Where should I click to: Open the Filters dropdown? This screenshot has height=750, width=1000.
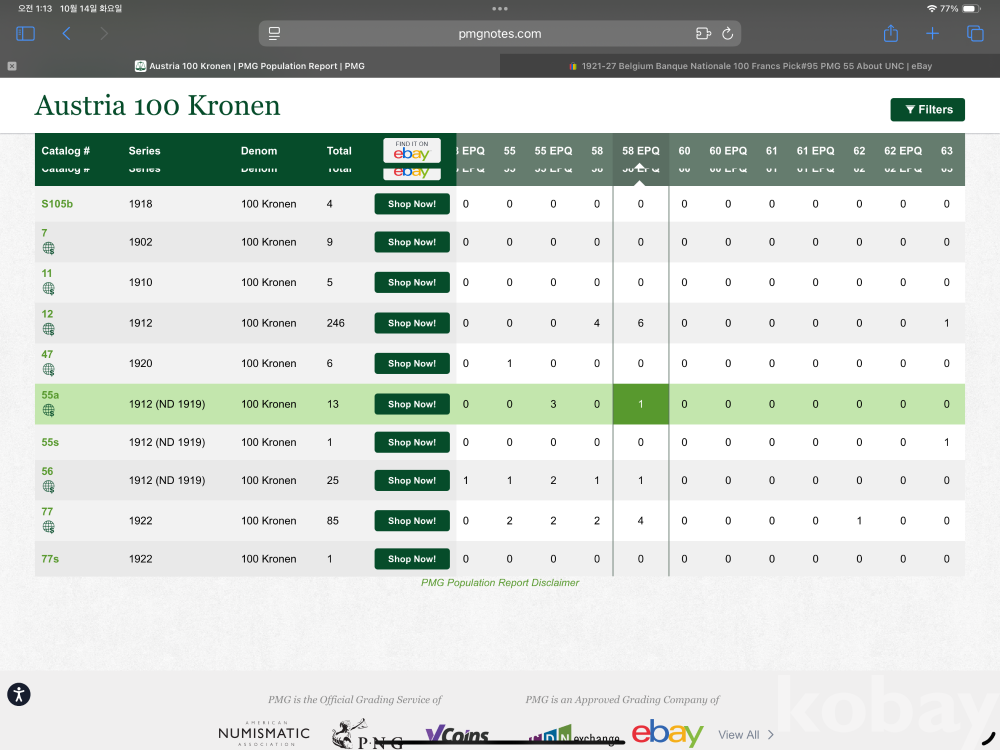927,110
